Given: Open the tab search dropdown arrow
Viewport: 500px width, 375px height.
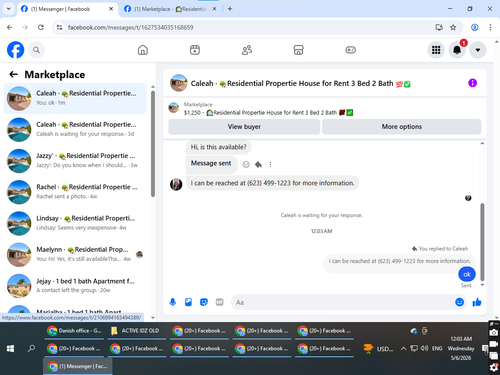Looking at the screenshot, I should click(9, 9).
